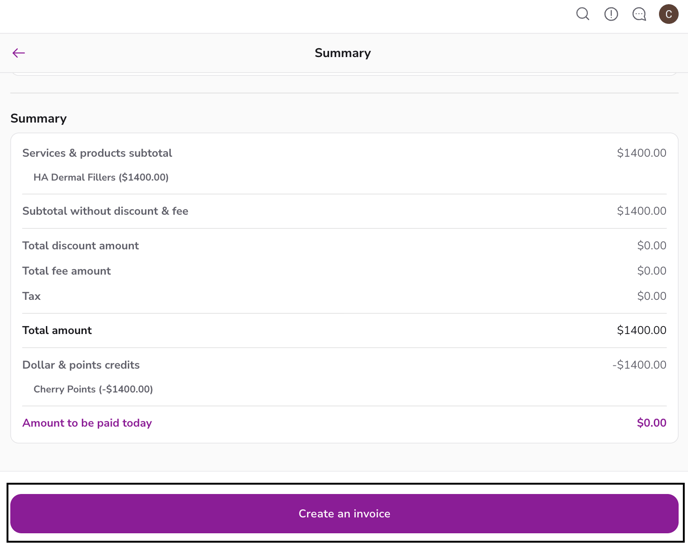The image size is (688, 552).
Task: Click the $0.00 amount due value
Action: point(651,423)
